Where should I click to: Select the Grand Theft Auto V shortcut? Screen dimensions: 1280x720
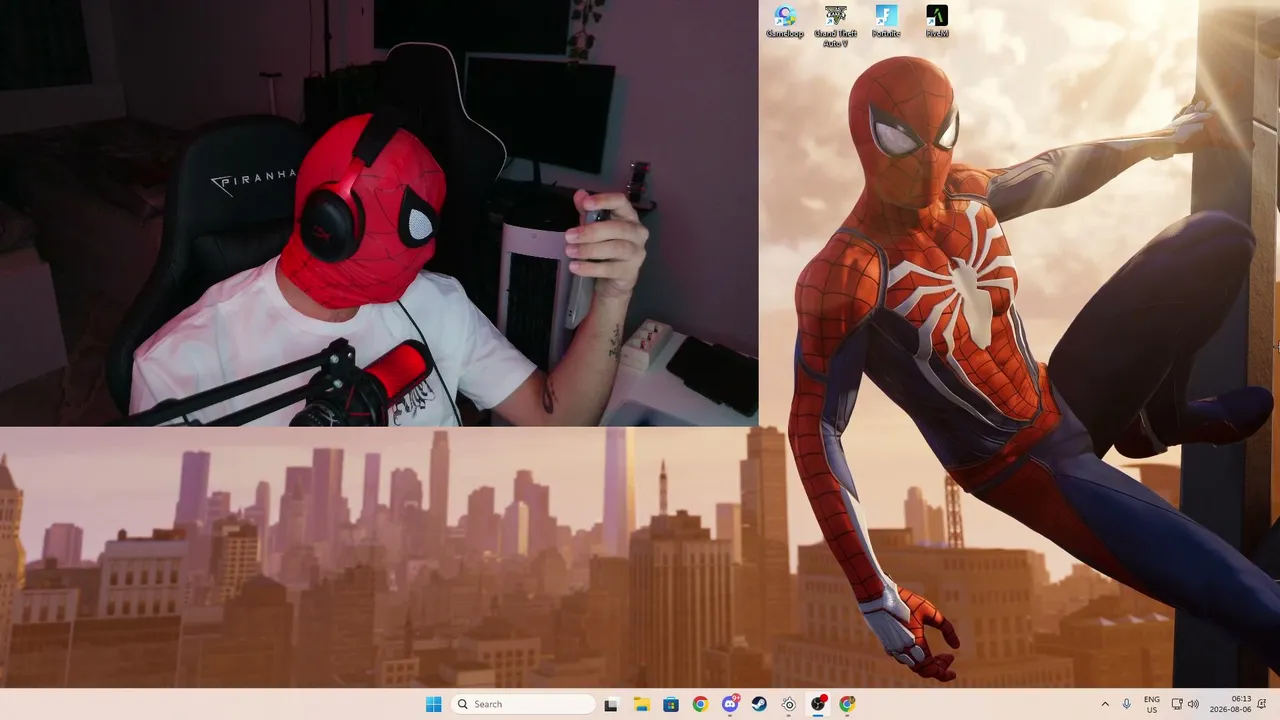pyautogui.click(x=835, y=25)
